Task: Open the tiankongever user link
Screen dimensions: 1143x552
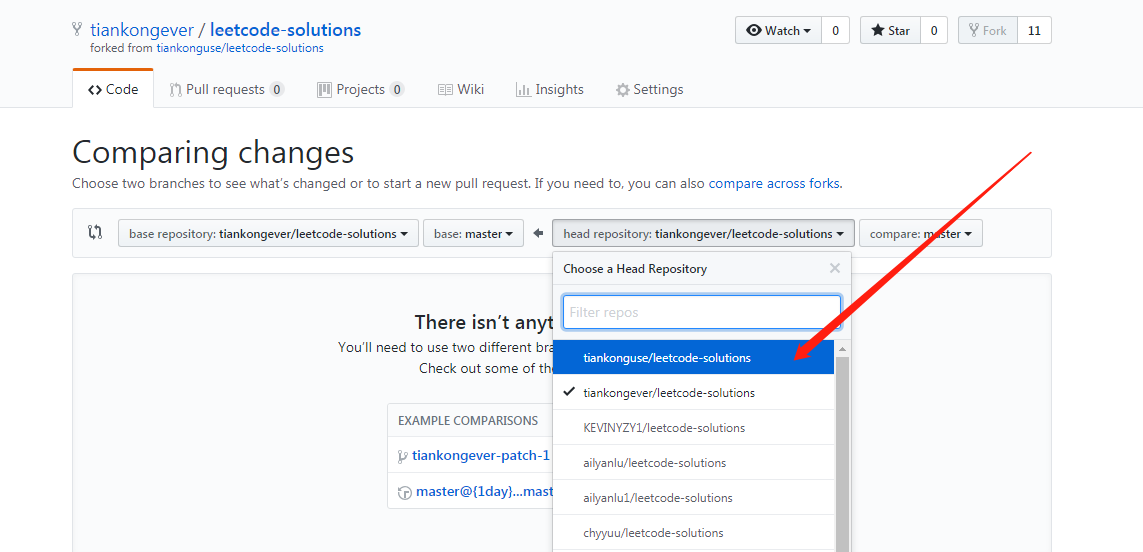Action: point(142,30)
